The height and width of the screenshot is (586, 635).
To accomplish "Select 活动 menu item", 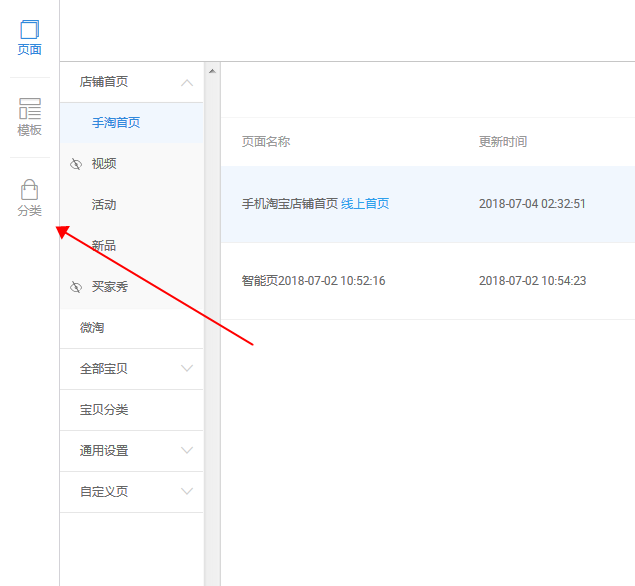I will pyautogui.click(x=104, y=205).
